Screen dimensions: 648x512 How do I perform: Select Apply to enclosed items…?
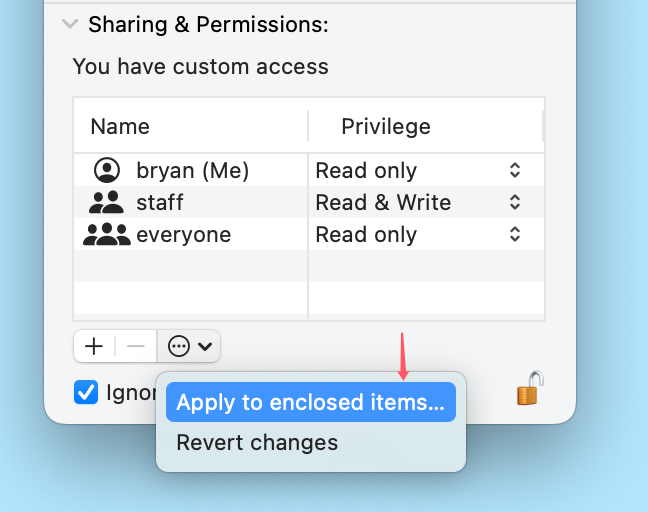pyautogui.click(x=310, y=402)
